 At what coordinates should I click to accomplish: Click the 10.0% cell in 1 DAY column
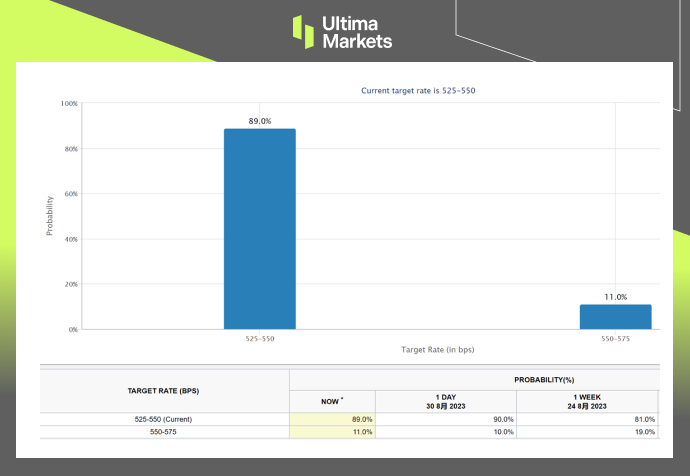point(446,432)
